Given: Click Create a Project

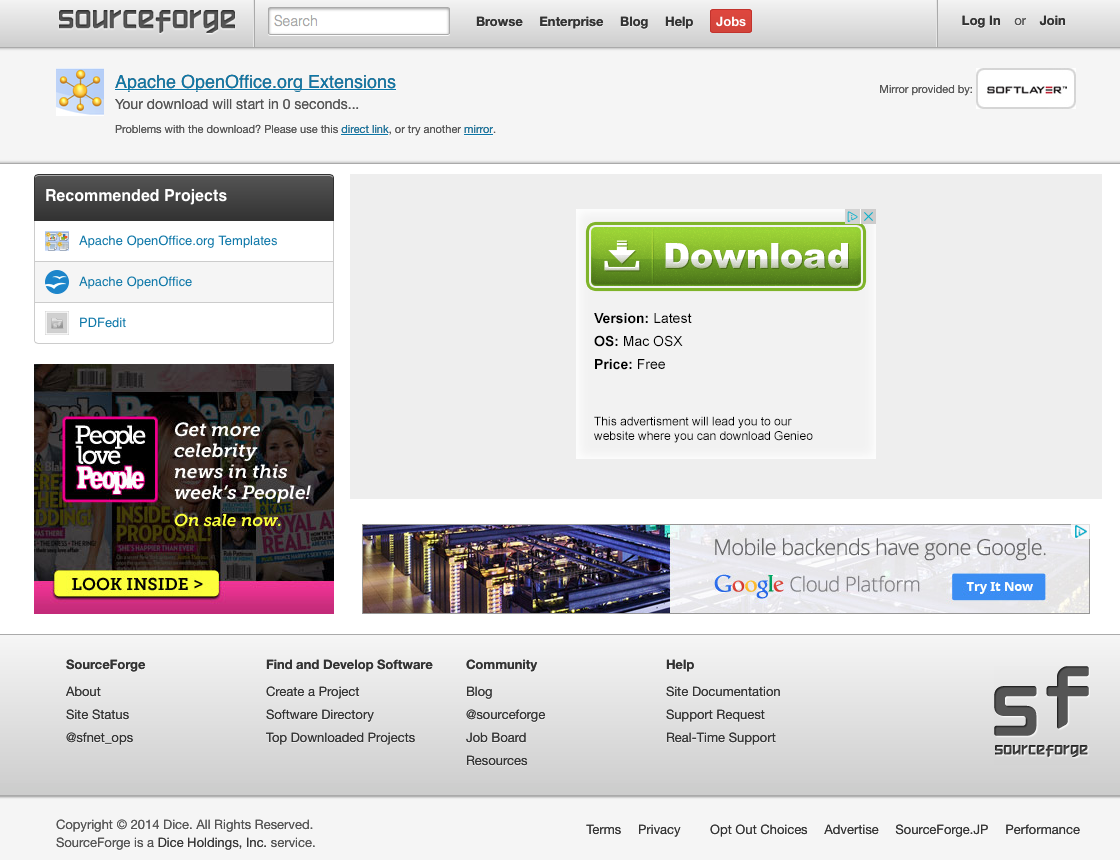Looking at the screenshot, I should click(x=312, y=691).
